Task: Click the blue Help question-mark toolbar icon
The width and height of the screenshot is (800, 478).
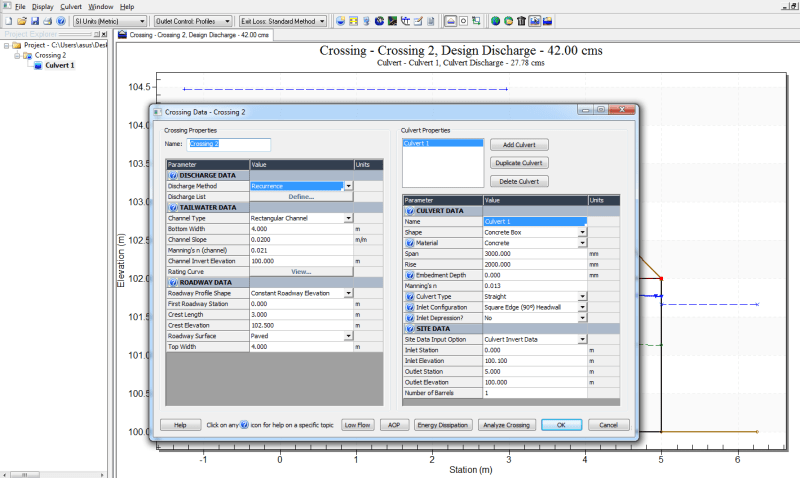Action: (x=61, y=21)
